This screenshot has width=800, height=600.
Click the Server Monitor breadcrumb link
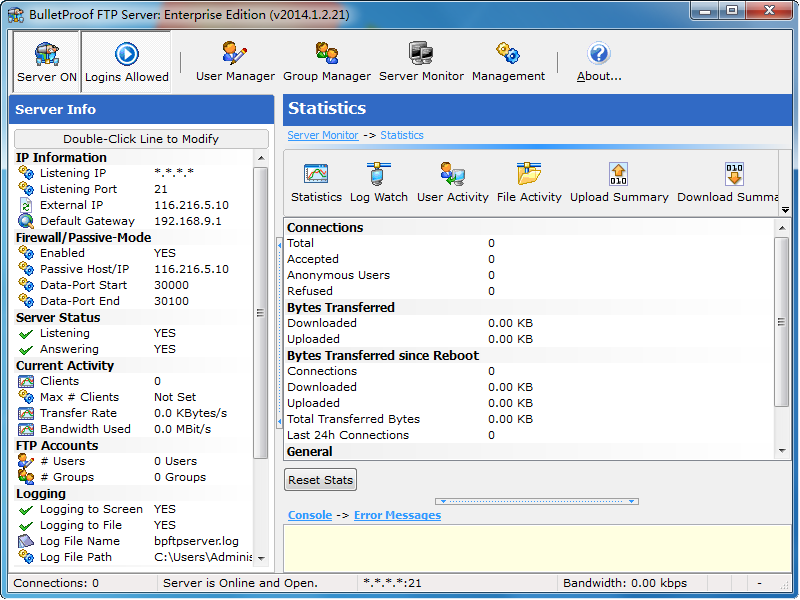(322, 135)
